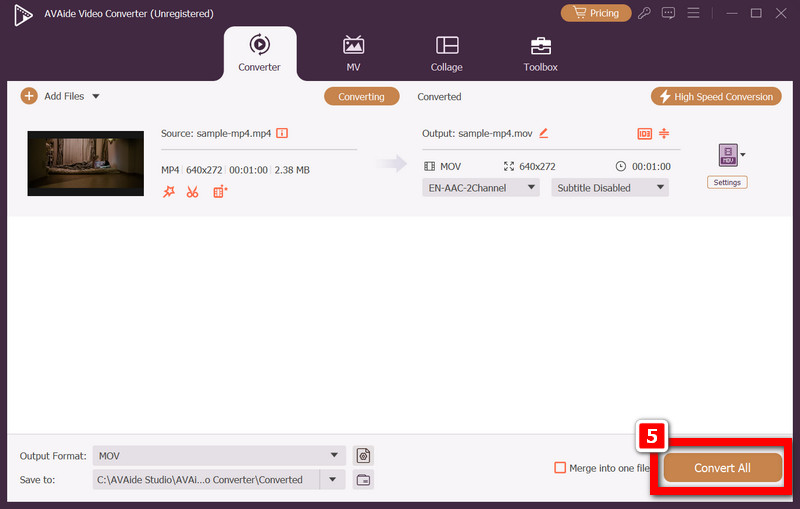Select the Converting tab

point(361,96)
